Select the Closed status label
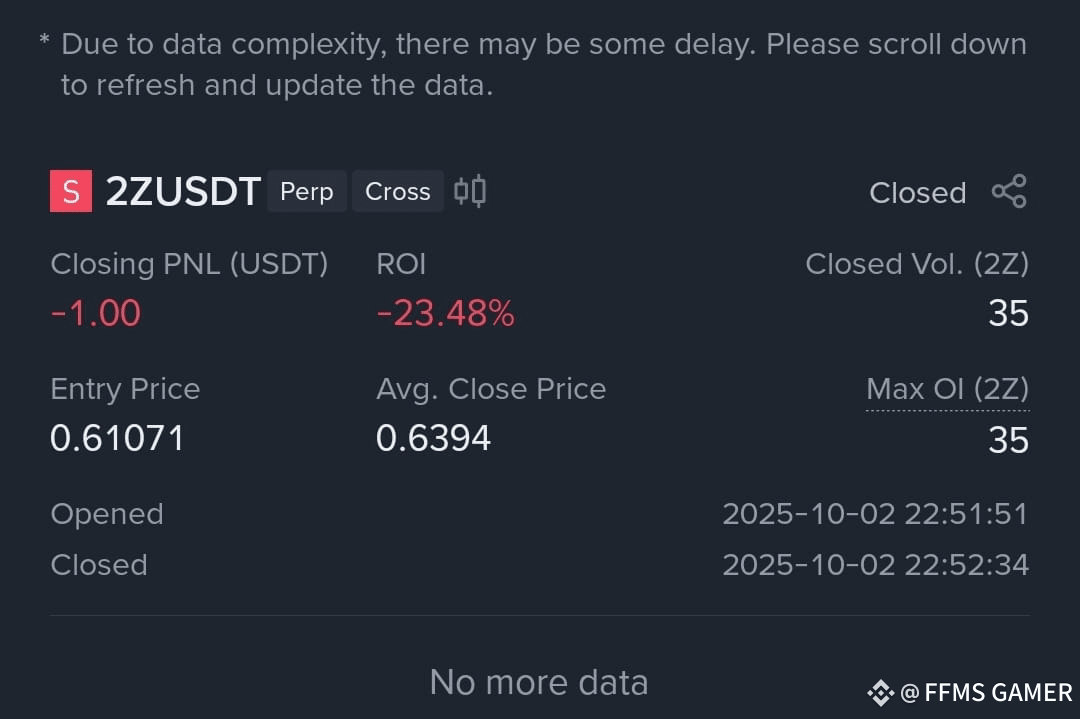 (917, 193)
